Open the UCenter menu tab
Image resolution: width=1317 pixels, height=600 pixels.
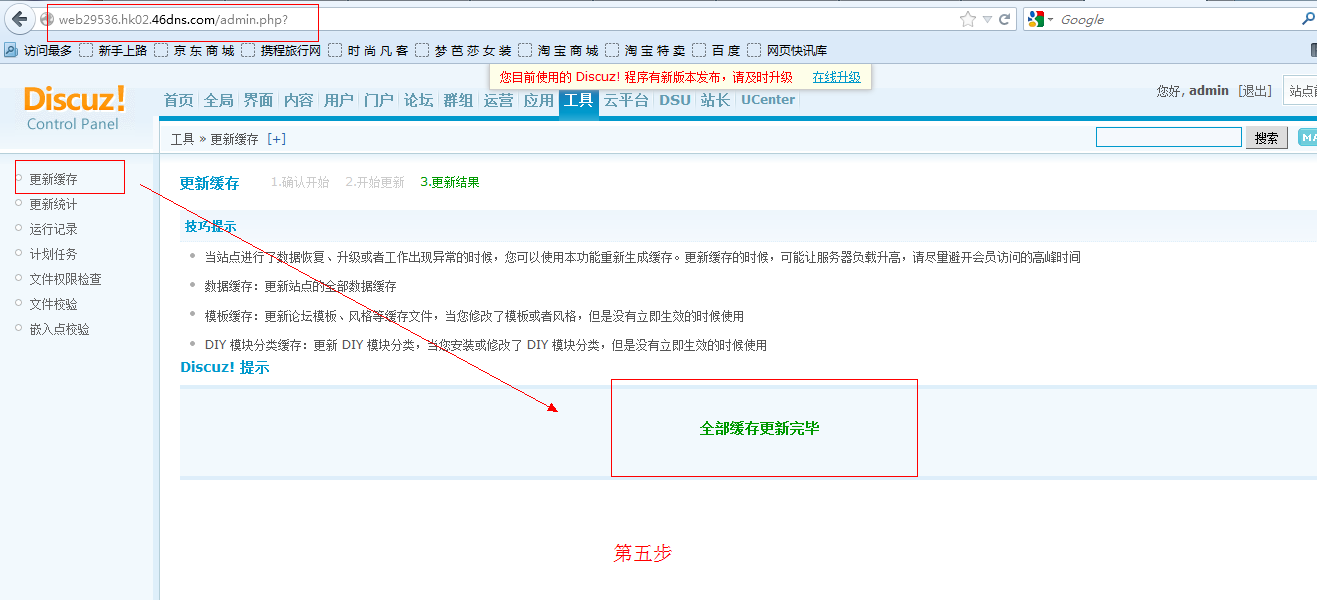[768, 100]
